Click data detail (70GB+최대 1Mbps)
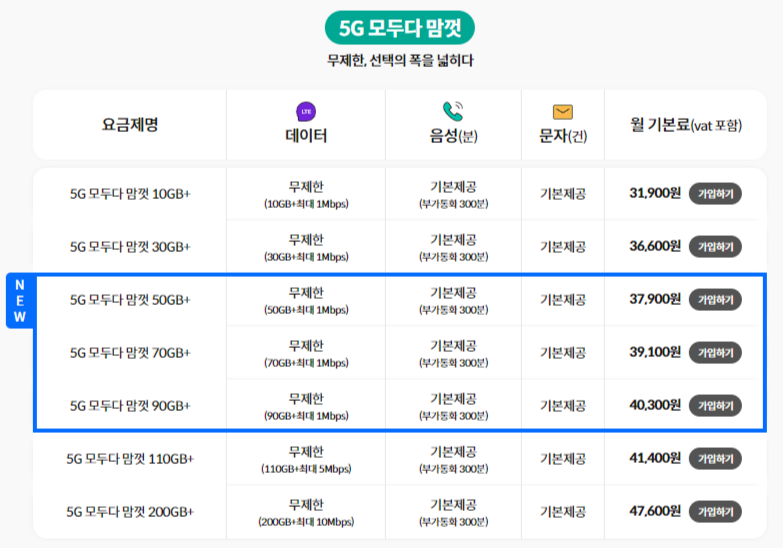The width and height of the screenshot is (783, 548). 306,363
